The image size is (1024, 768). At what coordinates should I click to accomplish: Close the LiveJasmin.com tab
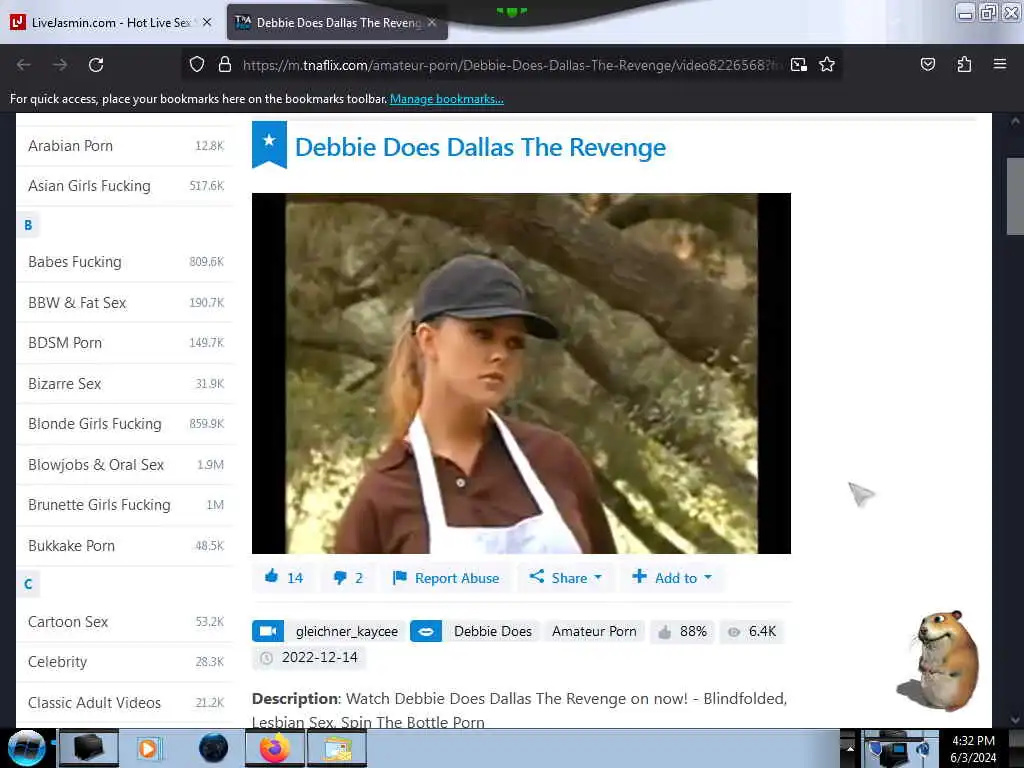point(207,22)
